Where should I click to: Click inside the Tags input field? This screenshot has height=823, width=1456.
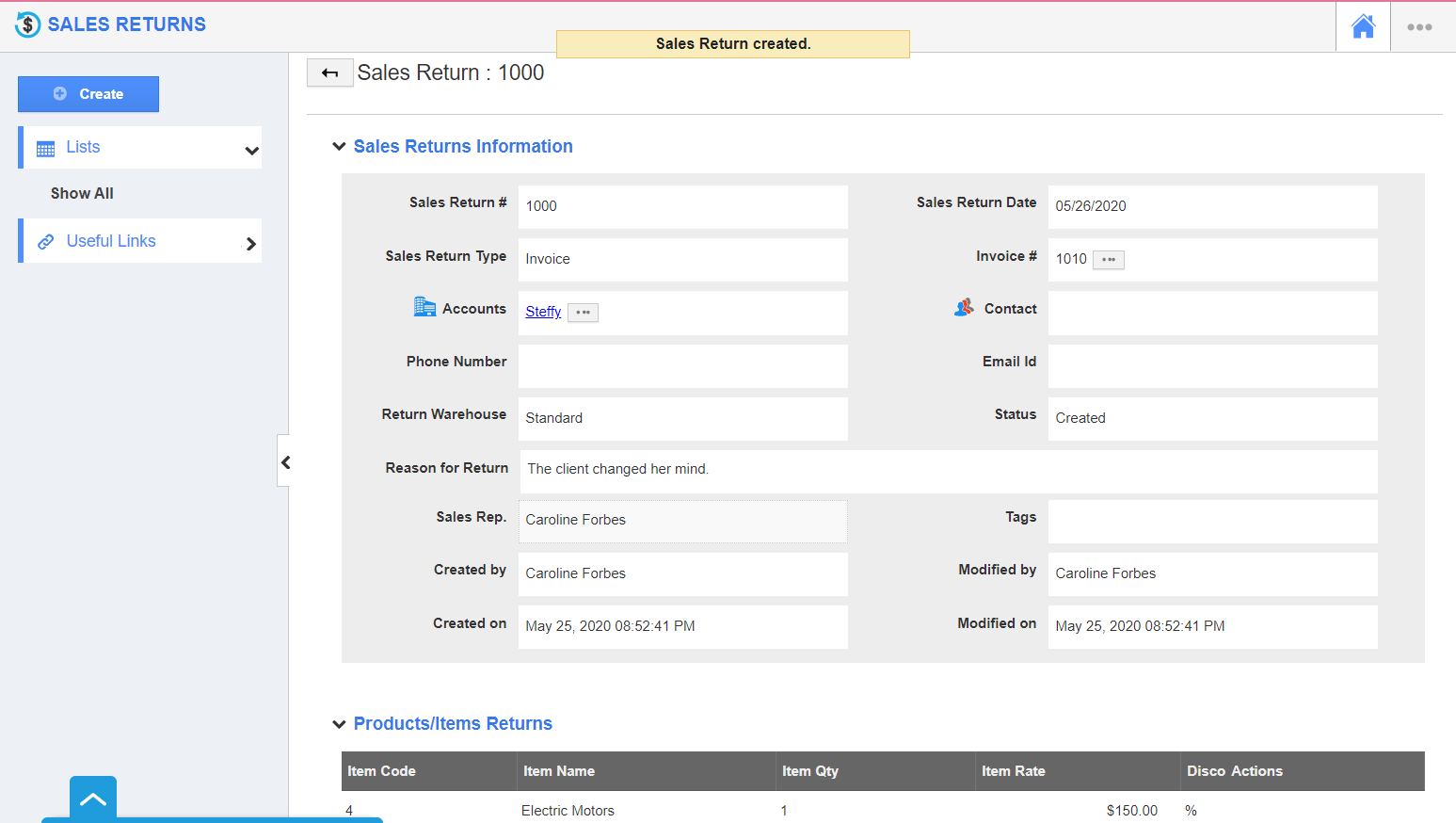point(1211,522)
